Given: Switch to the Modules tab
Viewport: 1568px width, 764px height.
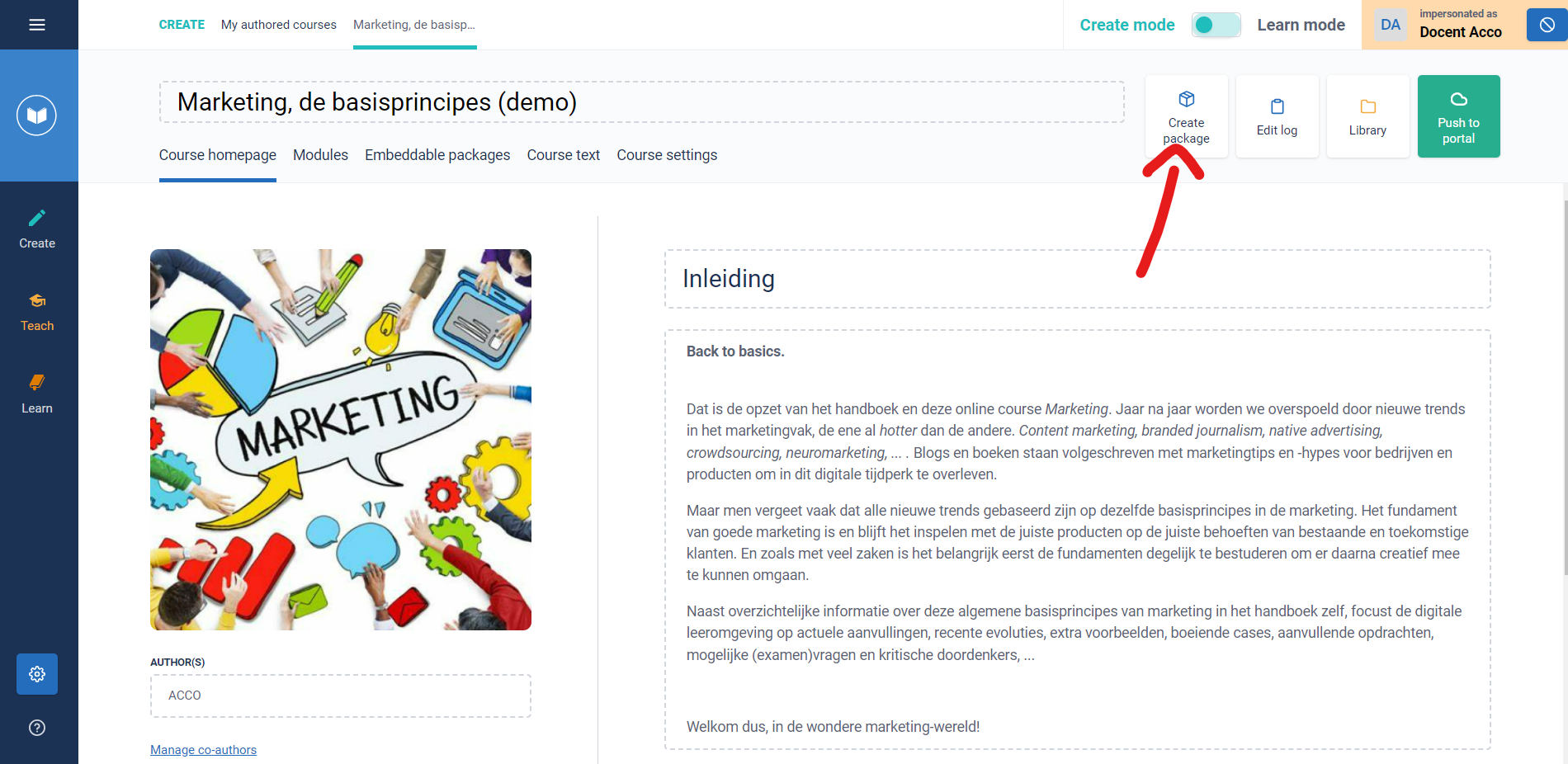Looking at the screenshot, I should pos(320,155).
